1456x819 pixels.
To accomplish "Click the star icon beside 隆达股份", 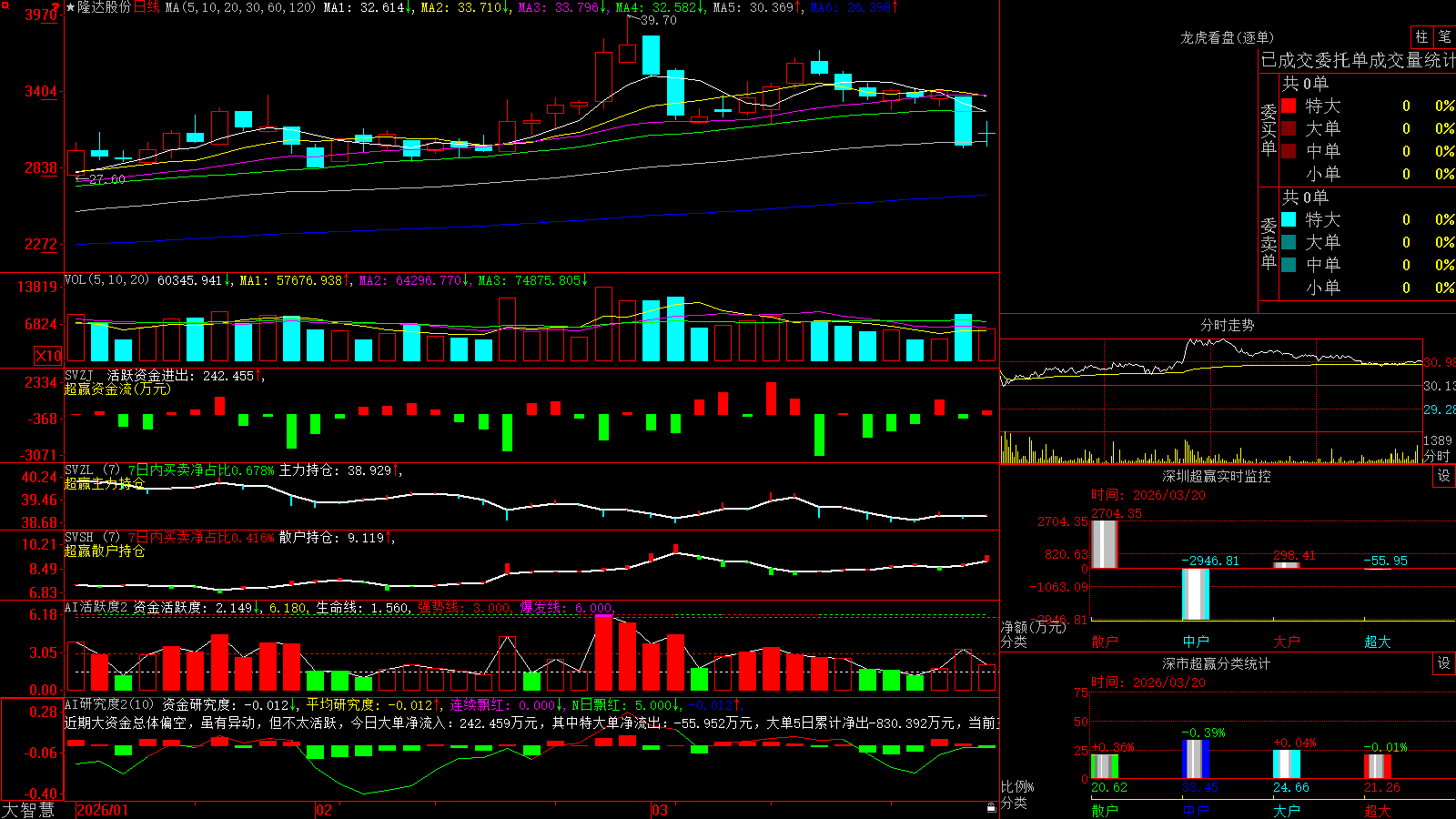I will pyautogui.click(x=71, y=7).
